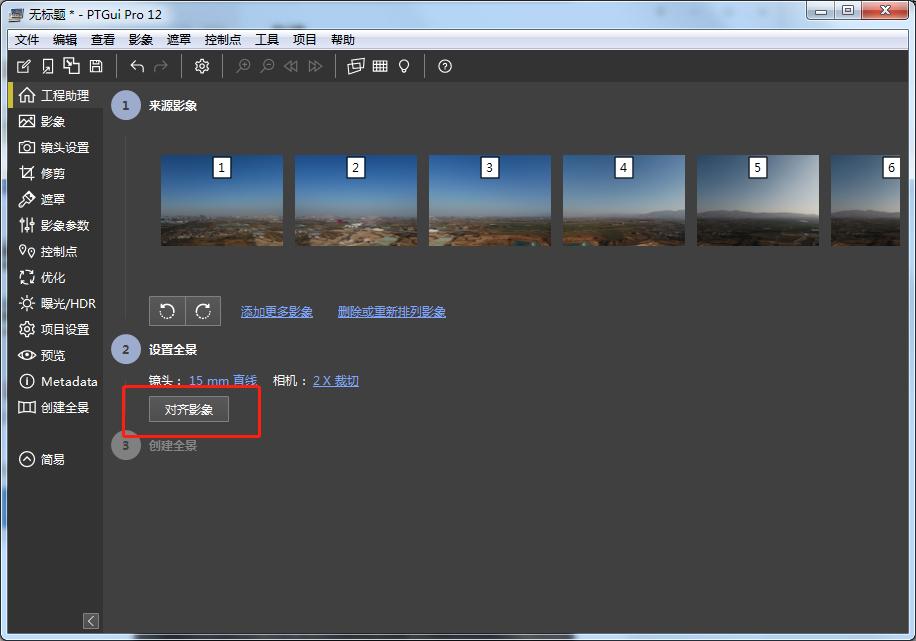The height and width of the screenshot is (641, 916).
Task: Save the project with disk icon
Action: [x=96, y=66]
